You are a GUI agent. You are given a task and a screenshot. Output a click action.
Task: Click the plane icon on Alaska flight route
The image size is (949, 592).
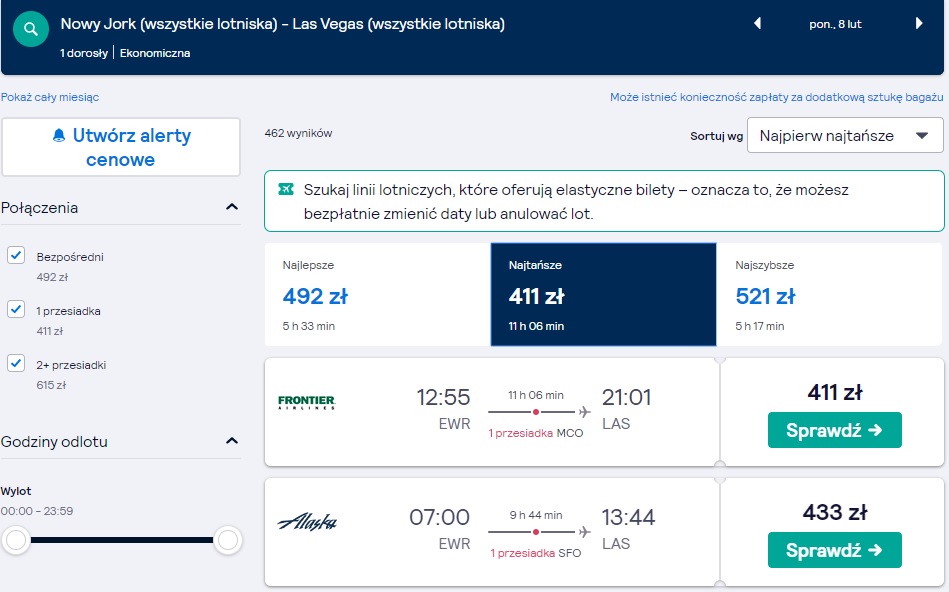(x=584, y=532)
